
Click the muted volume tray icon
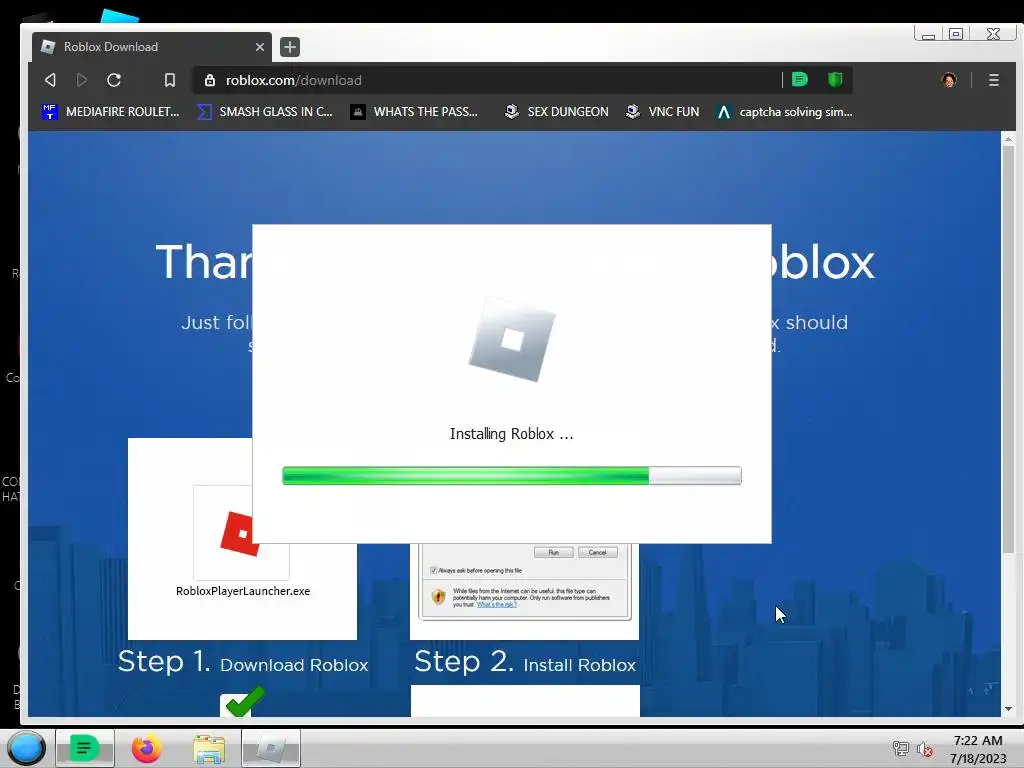pos(925,749)
